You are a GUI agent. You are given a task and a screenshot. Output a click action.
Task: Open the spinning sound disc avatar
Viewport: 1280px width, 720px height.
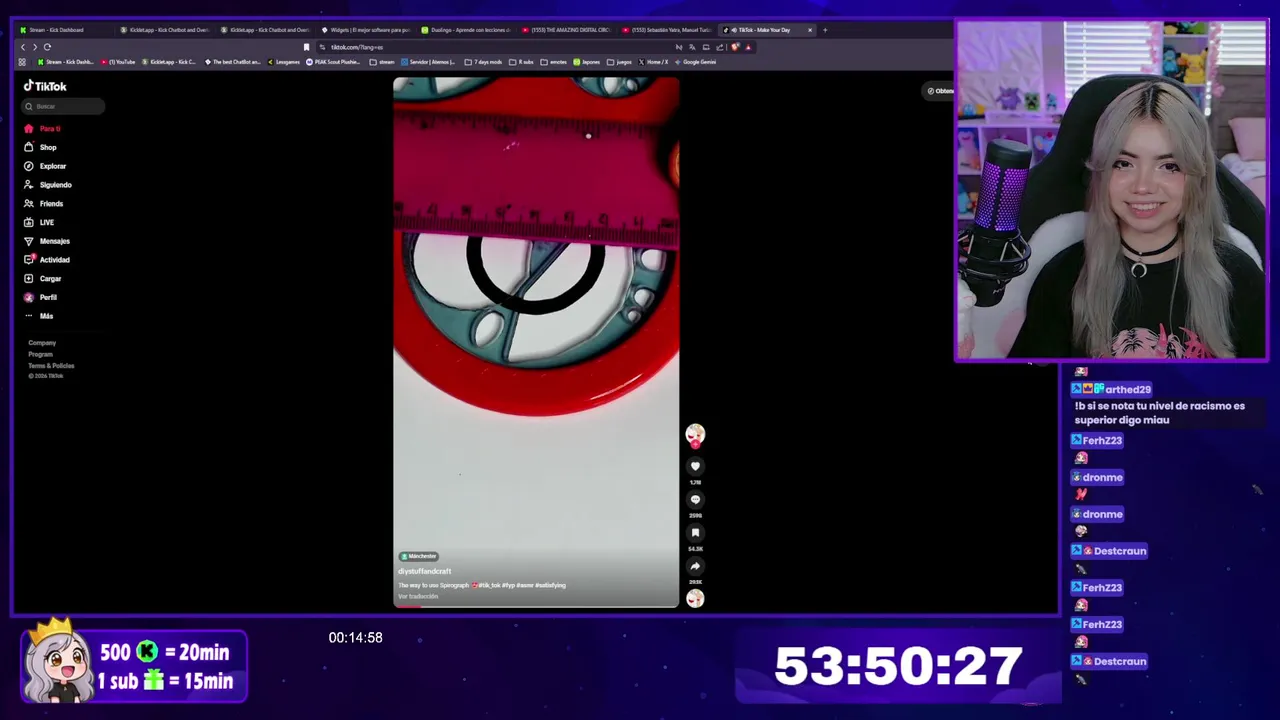coord(695,598)
